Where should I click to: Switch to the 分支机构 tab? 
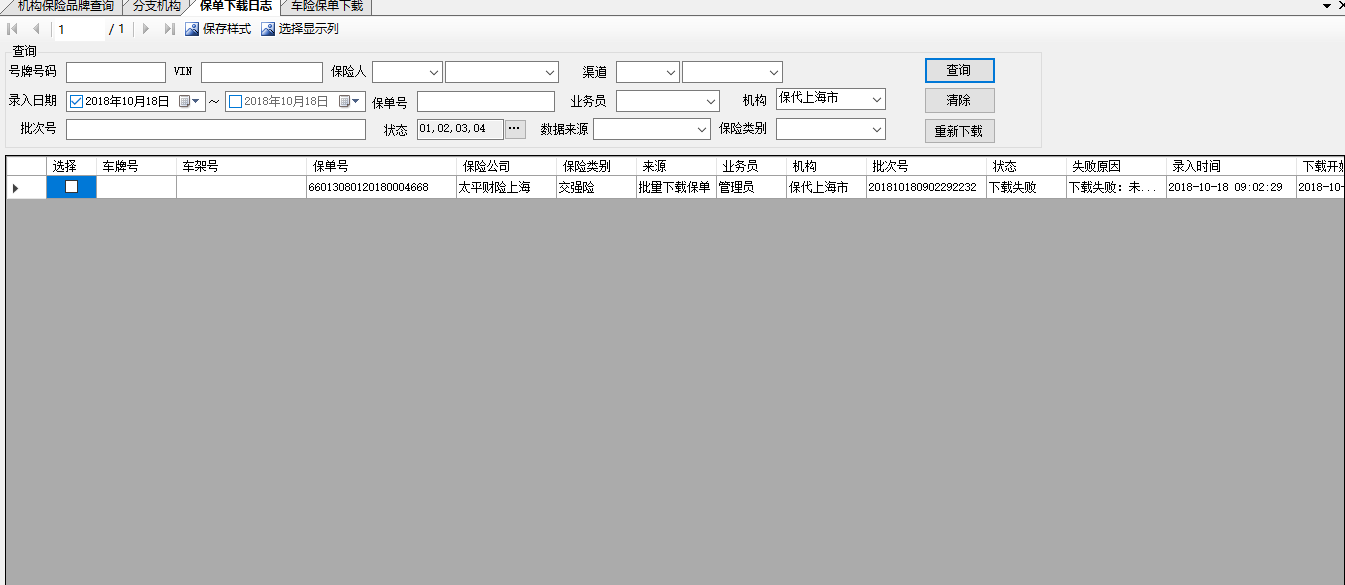(x=157, y=6)
